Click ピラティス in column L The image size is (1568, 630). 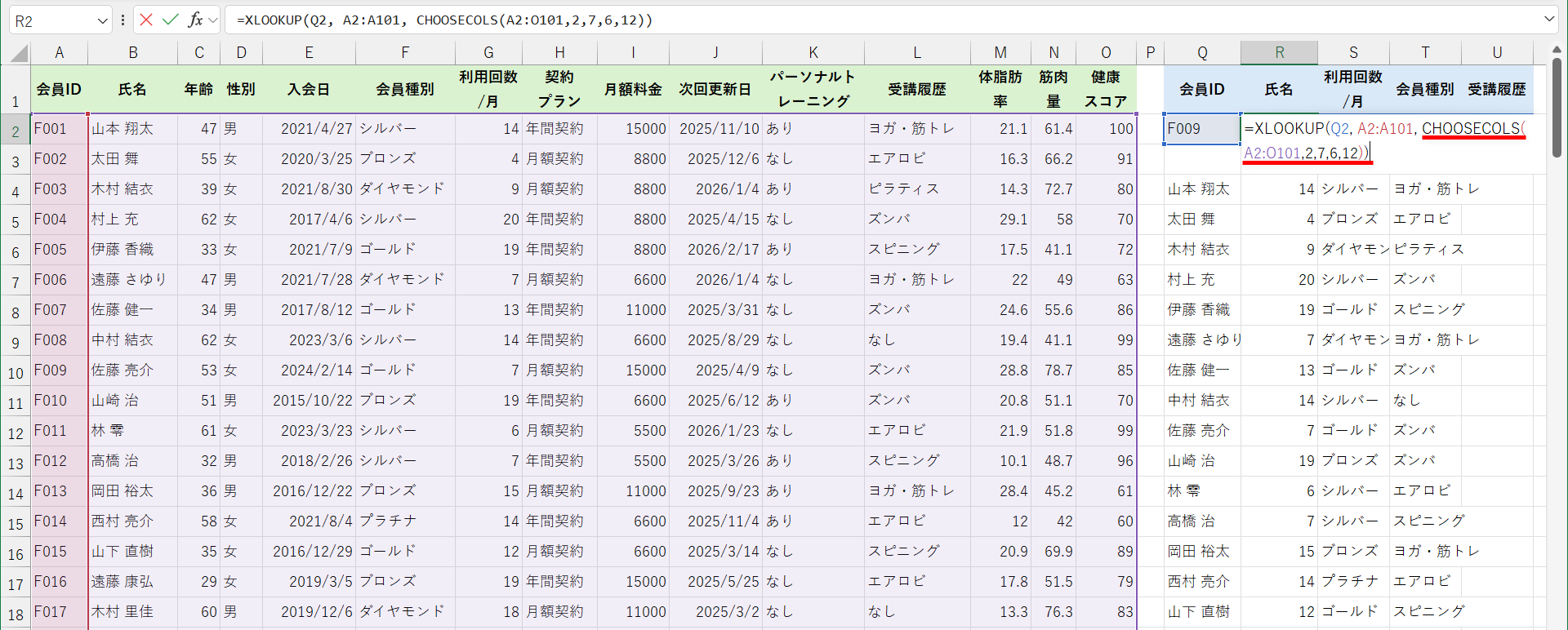point(903,189)
